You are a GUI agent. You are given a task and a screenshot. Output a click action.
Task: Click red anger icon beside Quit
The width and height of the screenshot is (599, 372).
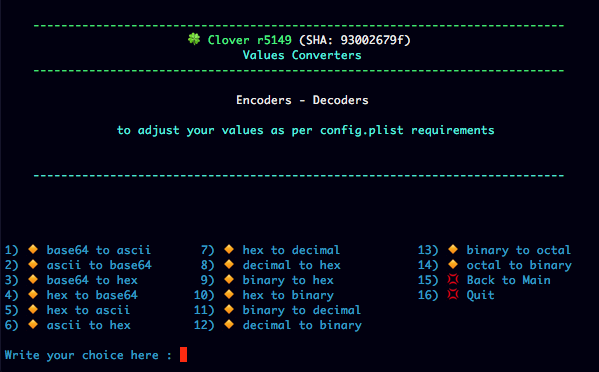[x=453, y=294]
